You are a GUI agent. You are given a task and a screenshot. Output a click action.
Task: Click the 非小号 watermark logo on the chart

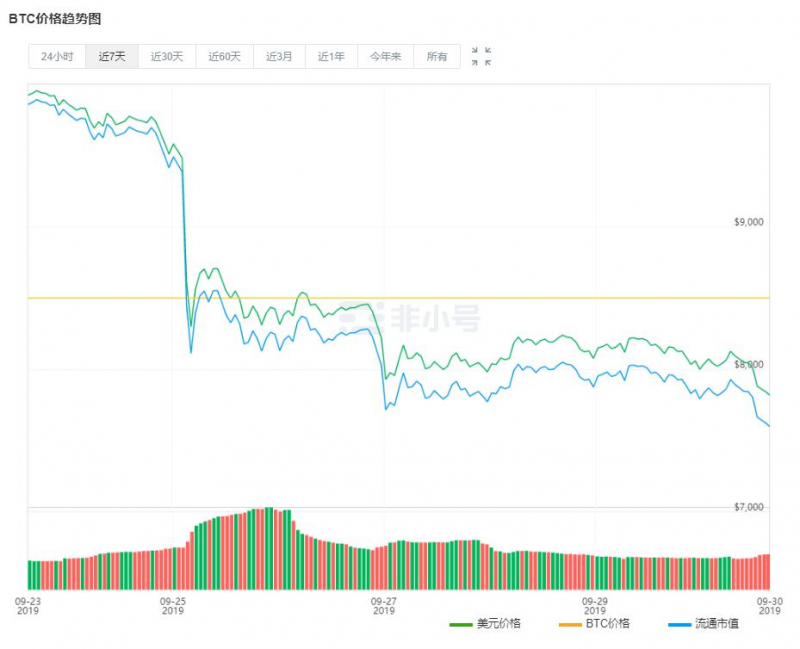pos(420,316)
